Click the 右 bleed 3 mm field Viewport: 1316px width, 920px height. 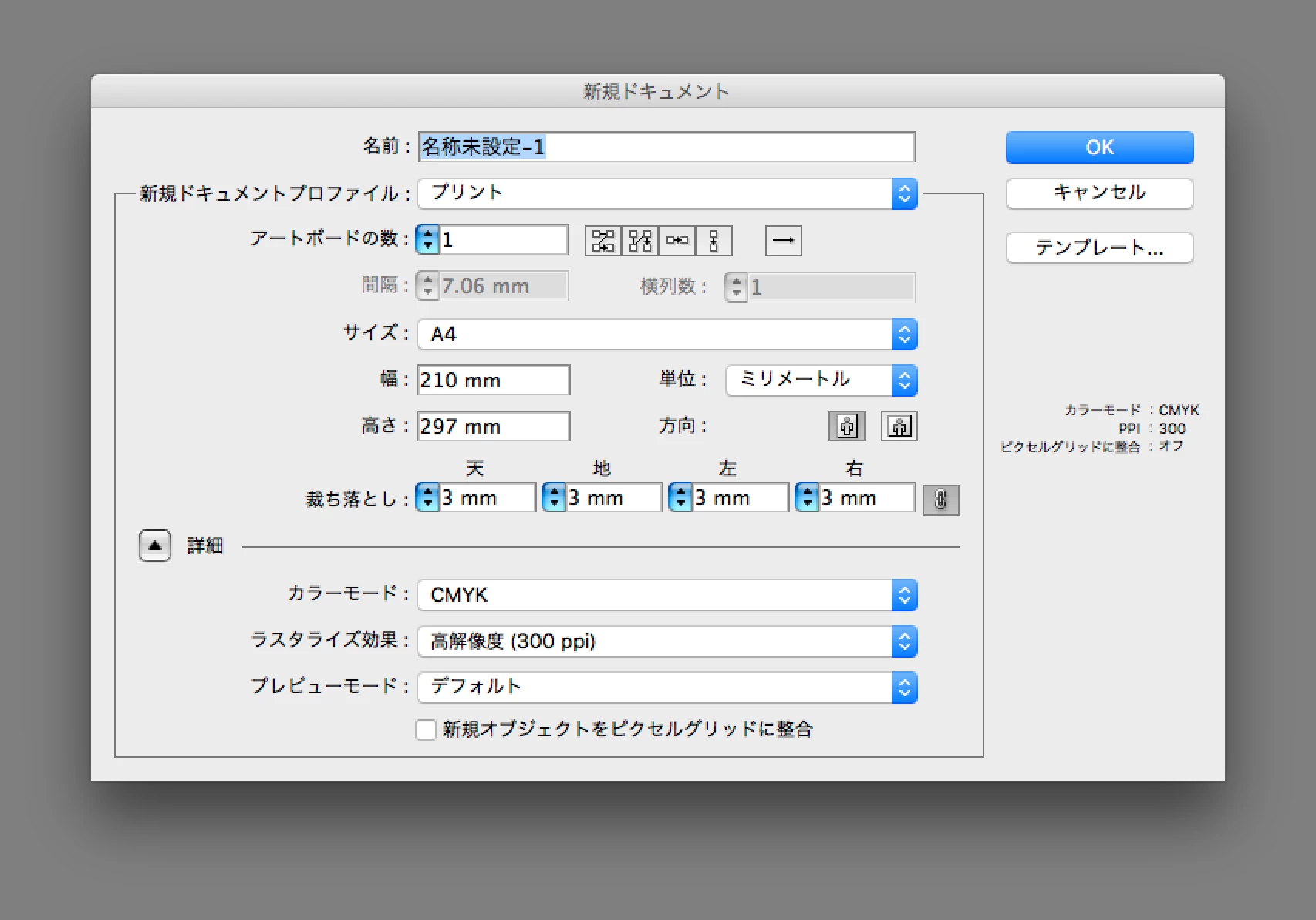pyautogui.click(x=867, y=498)
